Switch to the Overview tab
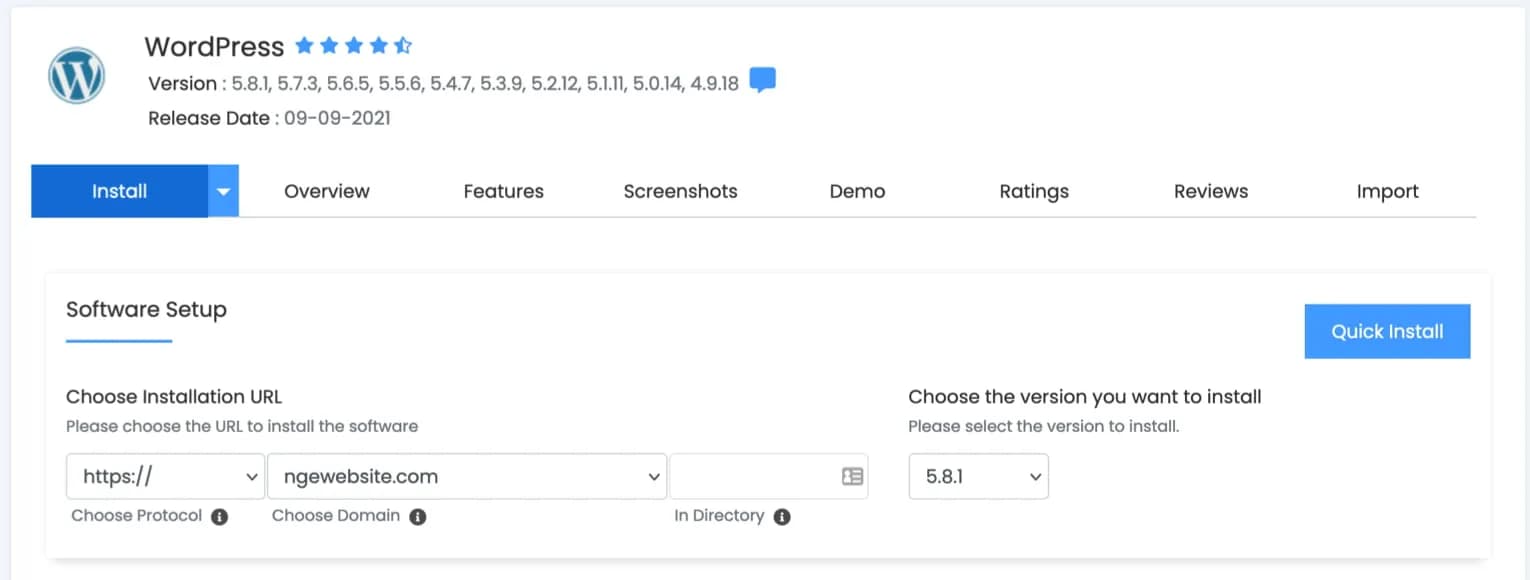 click(x=327, y=191)
